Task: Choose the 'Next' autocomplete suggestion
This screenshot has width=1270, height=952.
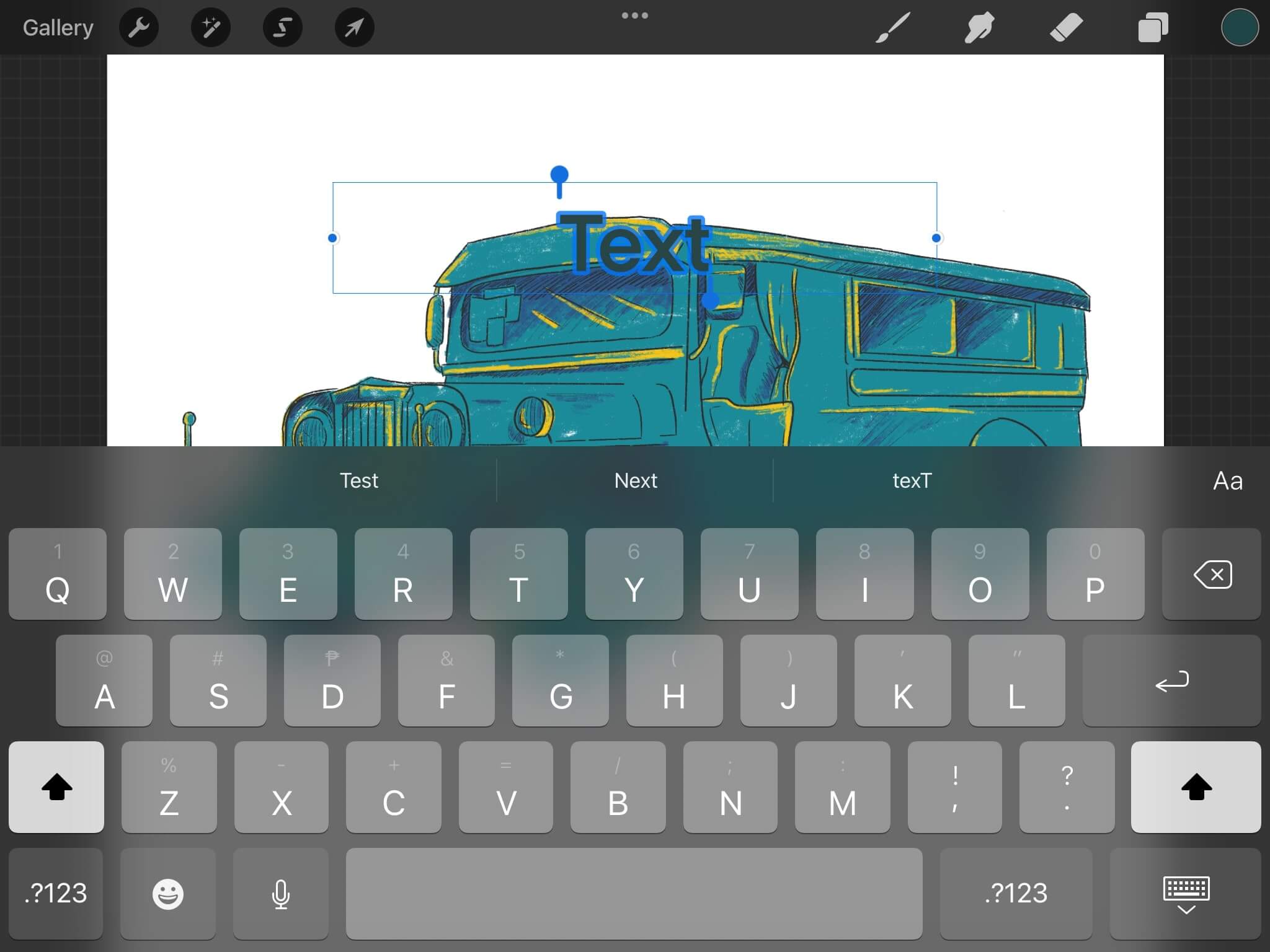Action: 635,481
